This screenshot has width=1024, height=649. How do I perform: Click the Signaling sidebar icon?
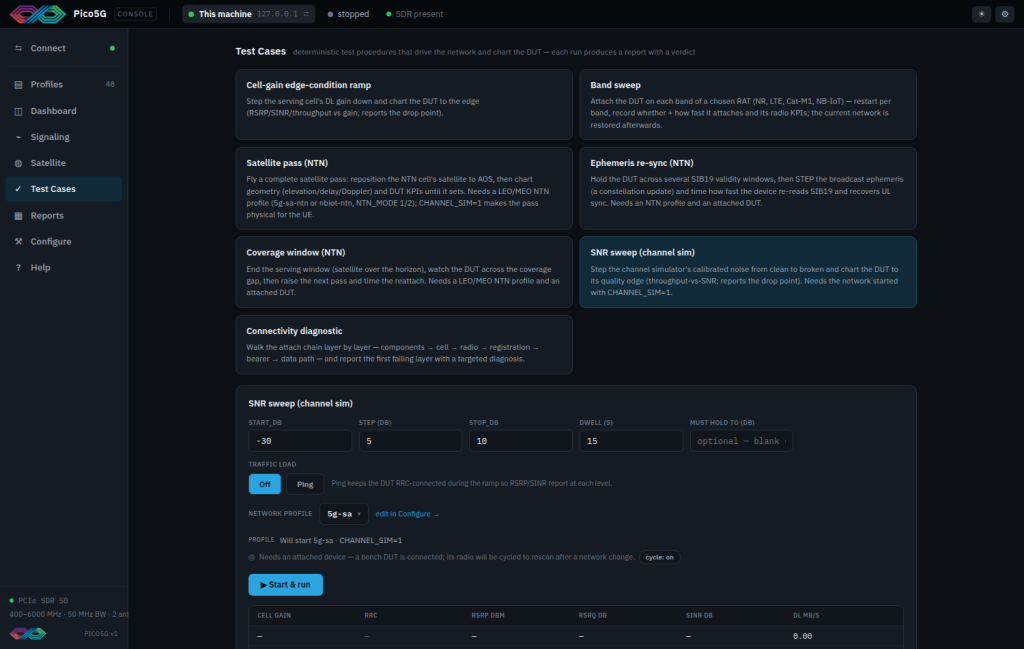click(18, 137)
